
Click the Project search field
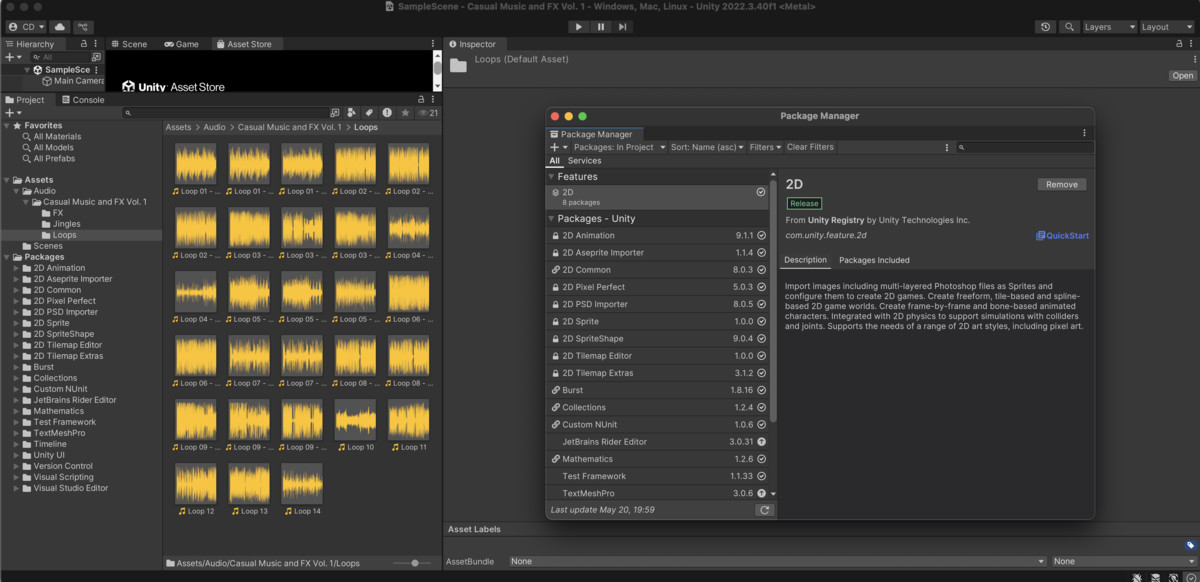(225, 113)
